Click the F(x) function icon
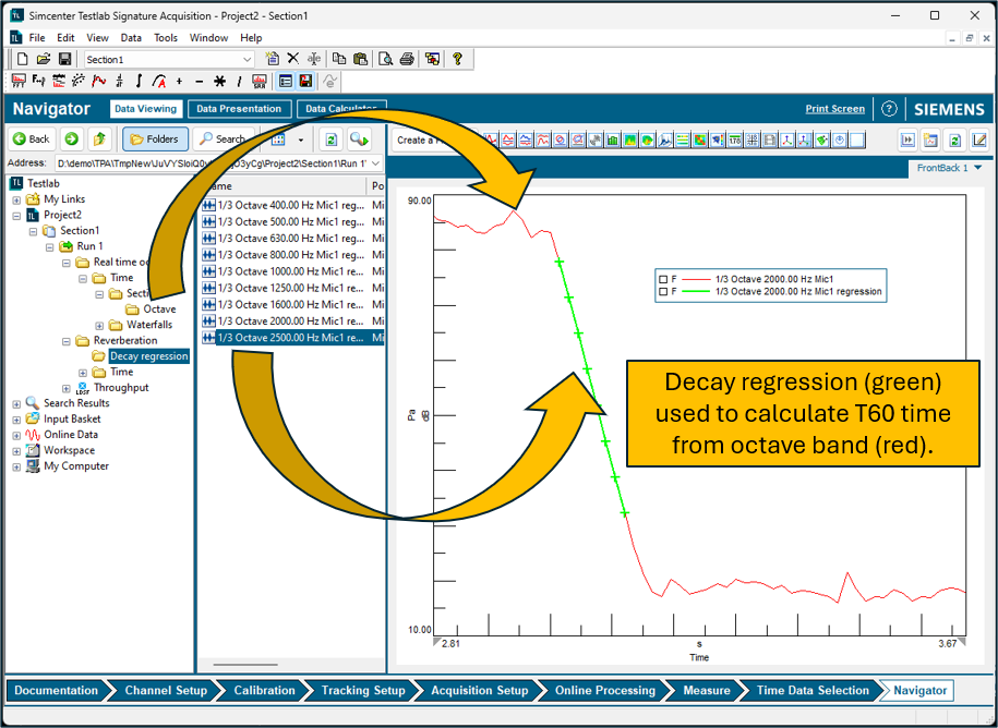Screen dimensions: 998x728 (x=38, y=81)
